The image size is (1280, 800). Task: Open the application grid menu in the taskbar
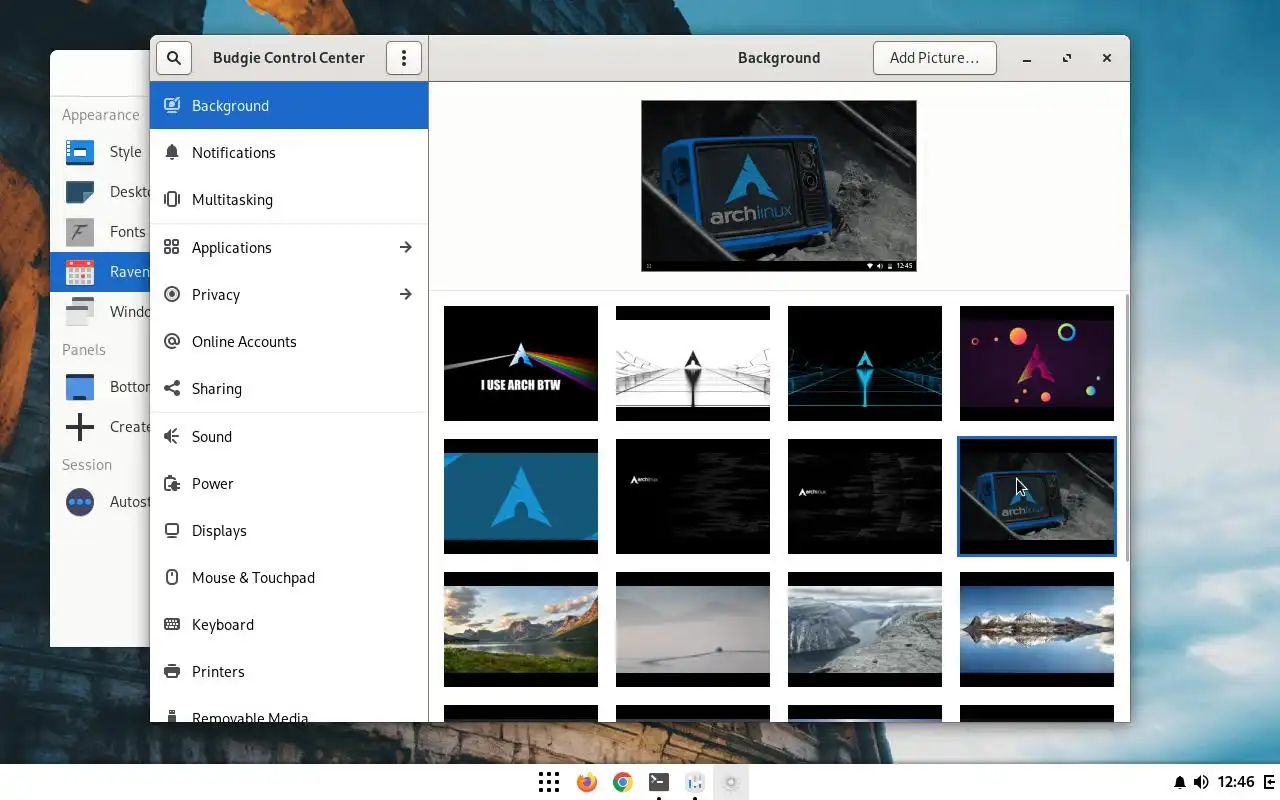point(549,782)
